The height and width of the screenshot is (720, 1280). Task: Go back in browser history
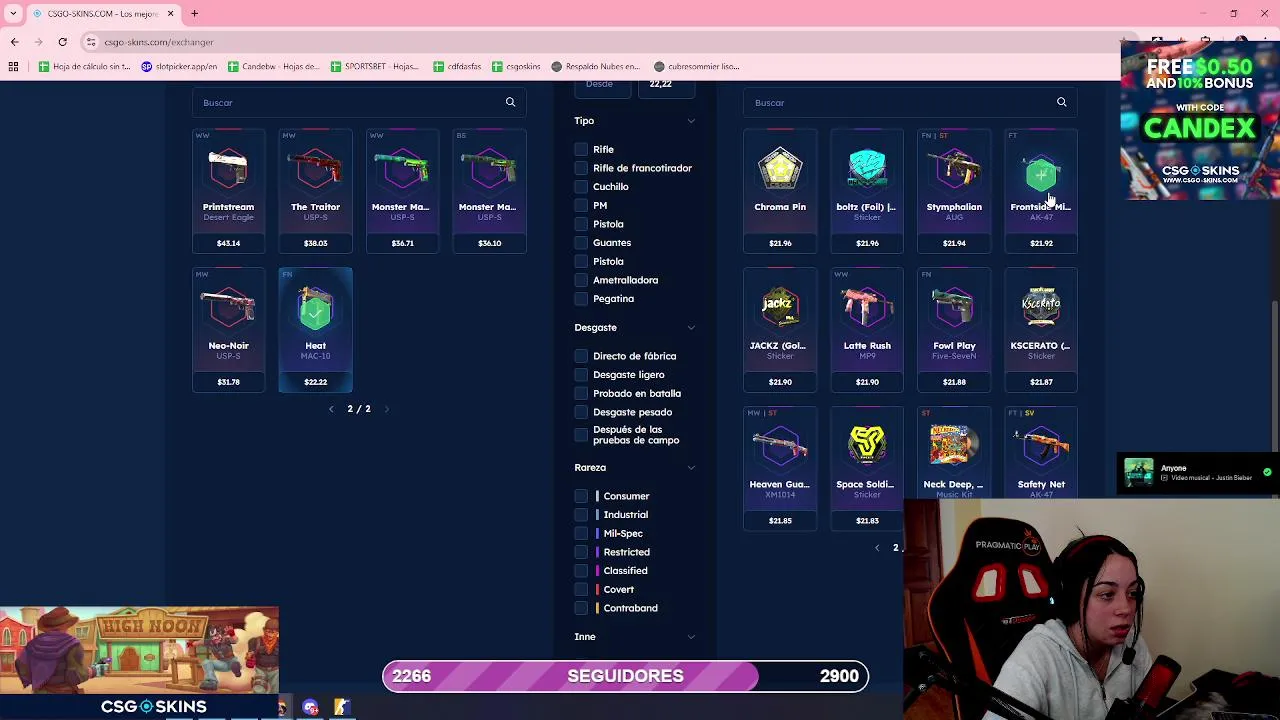[14, 42]
